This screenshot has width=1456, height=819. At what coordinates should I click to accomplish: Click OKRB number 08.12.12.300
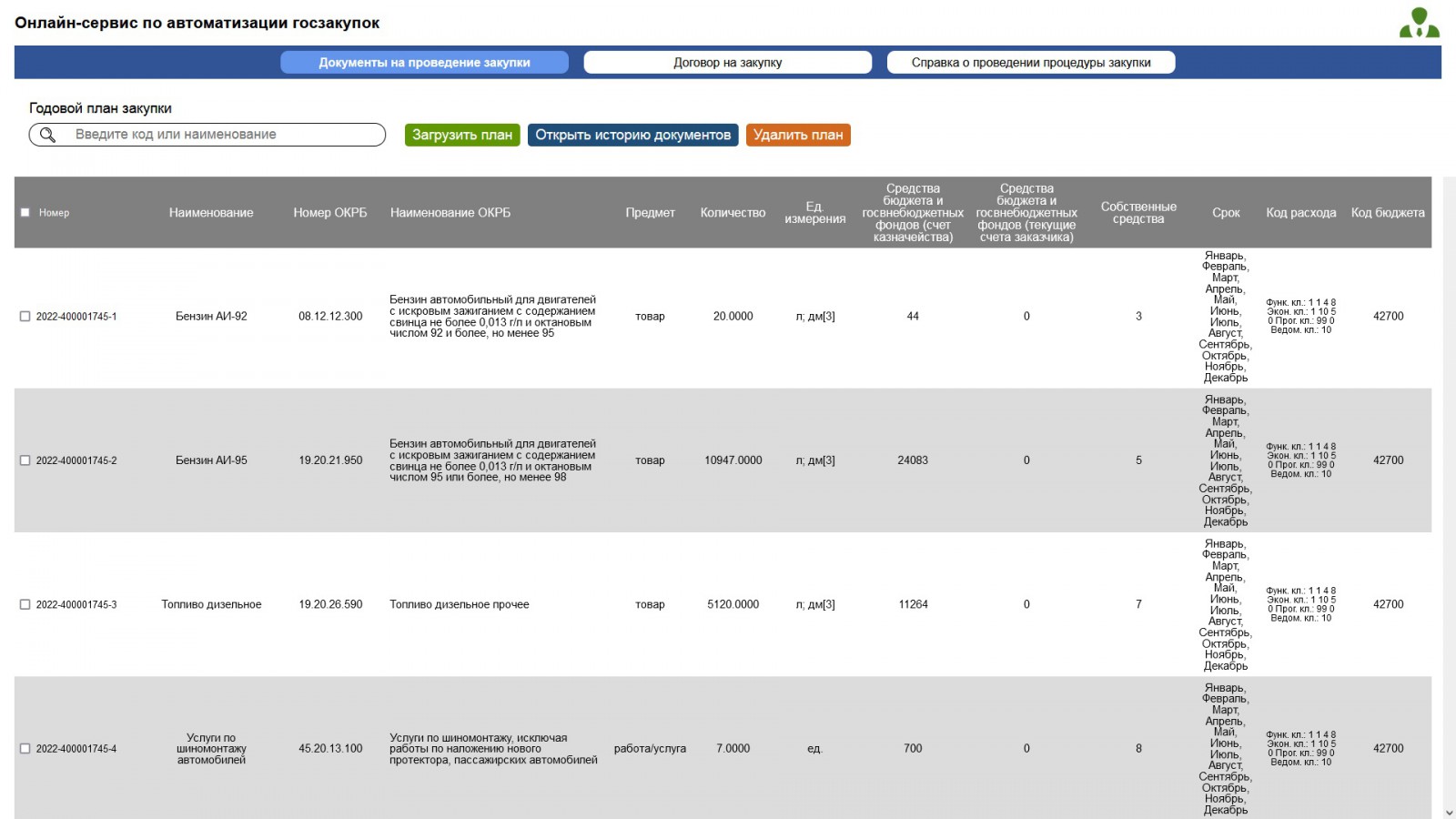pyautogui.click(x=330, y=317)
